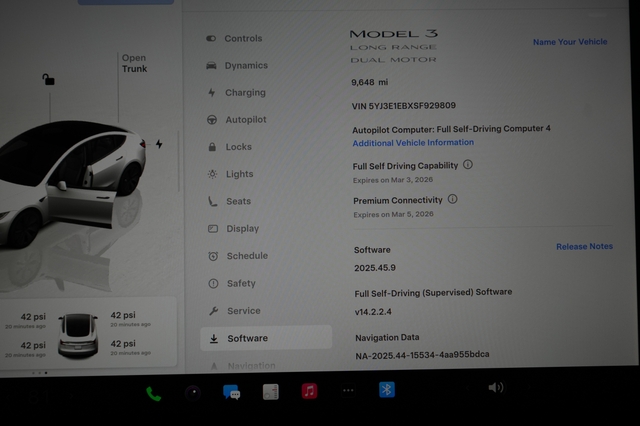Open the Release Notes link
This screenshot has height=426, width=640.
pos(584,246)
